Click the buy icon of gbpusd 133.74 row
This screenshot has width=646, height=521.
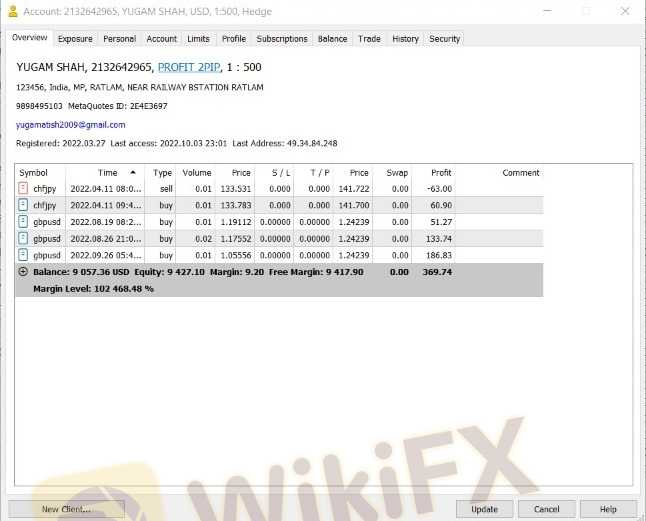(23, 238)
